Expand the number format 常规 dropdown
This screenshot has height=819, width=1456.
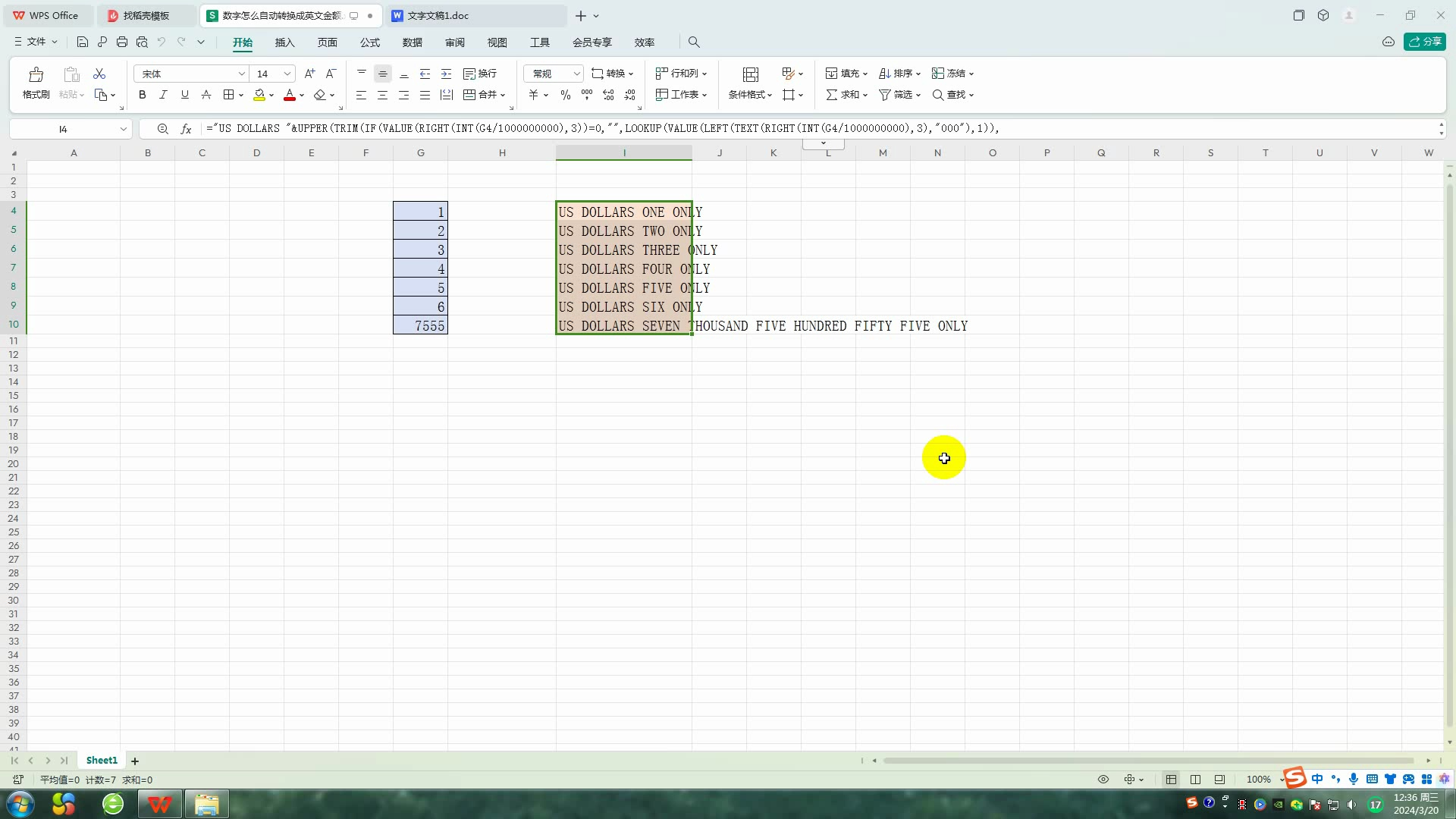(x=576, y=74)
